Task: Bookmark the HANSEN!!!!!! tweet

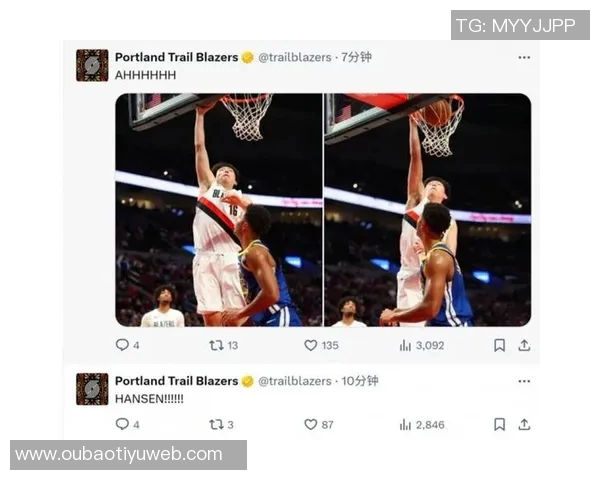Action: [x=499, y=424]
